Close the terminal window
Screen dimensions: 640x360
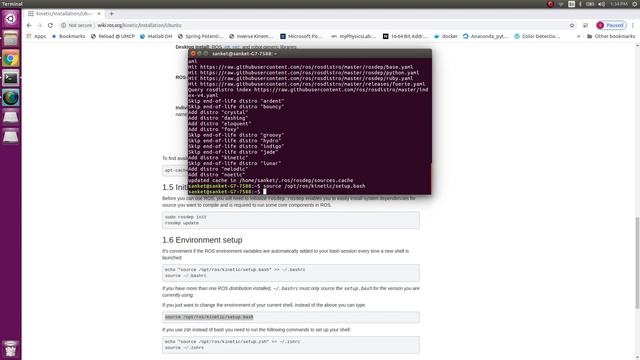[x=193, y=53]
